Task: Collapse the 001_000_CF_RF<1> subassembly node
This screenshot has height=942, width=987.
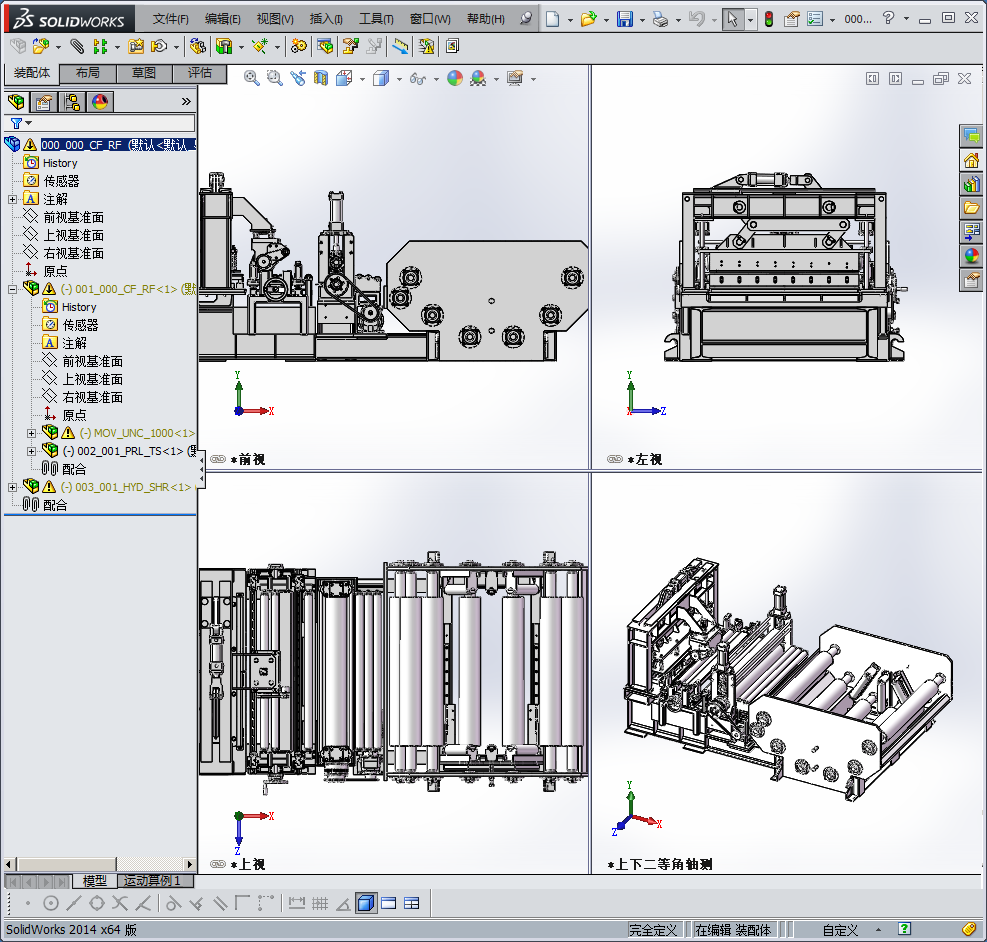Action: [x=12, y=289]
